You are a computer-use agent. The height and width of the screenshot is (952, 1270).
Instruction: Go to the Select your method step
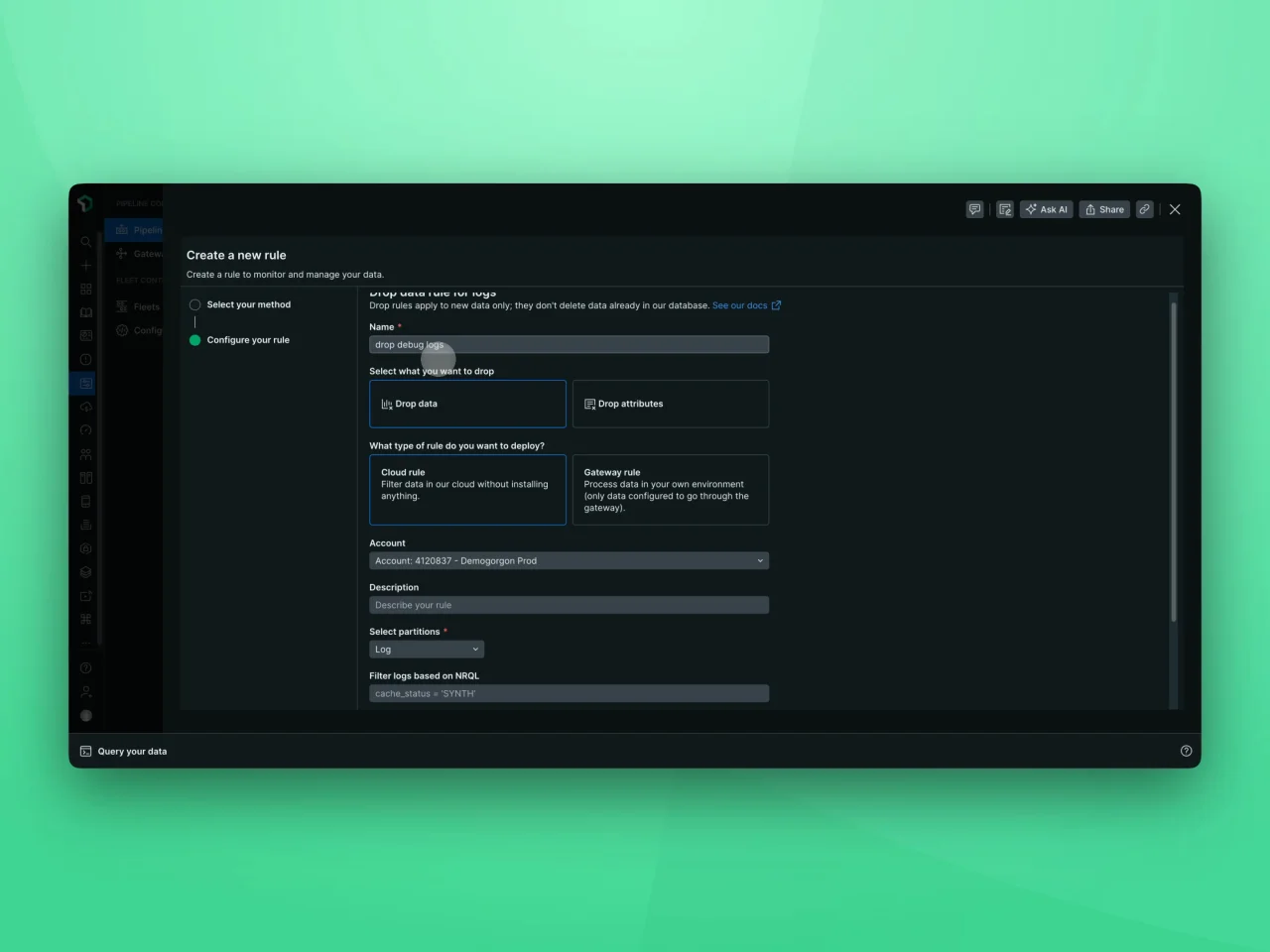(x=248, y=304)
